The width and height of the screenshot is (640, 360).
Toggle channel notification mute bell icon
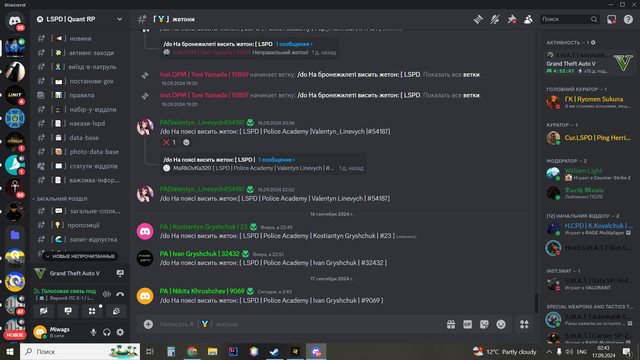pyautogui.click(x=495, y=19)
